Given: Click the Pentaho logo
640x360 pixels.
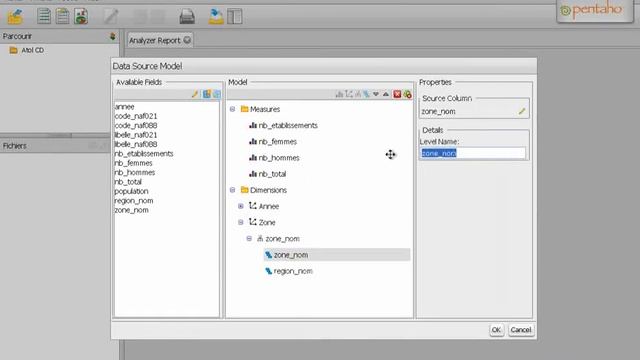Looking at the screenshot, I should pyautogui.click(x=595, y=10).
